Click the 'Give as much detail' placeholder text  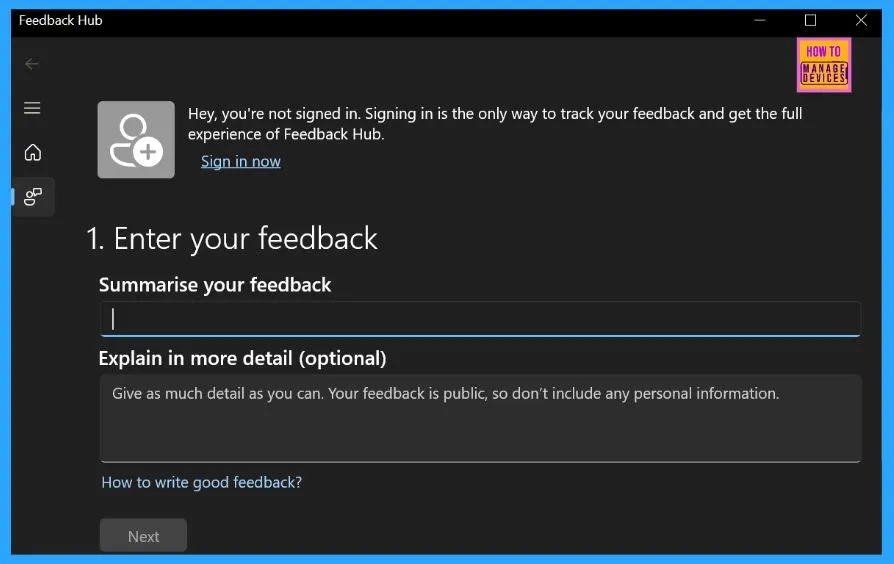[445, 393]
